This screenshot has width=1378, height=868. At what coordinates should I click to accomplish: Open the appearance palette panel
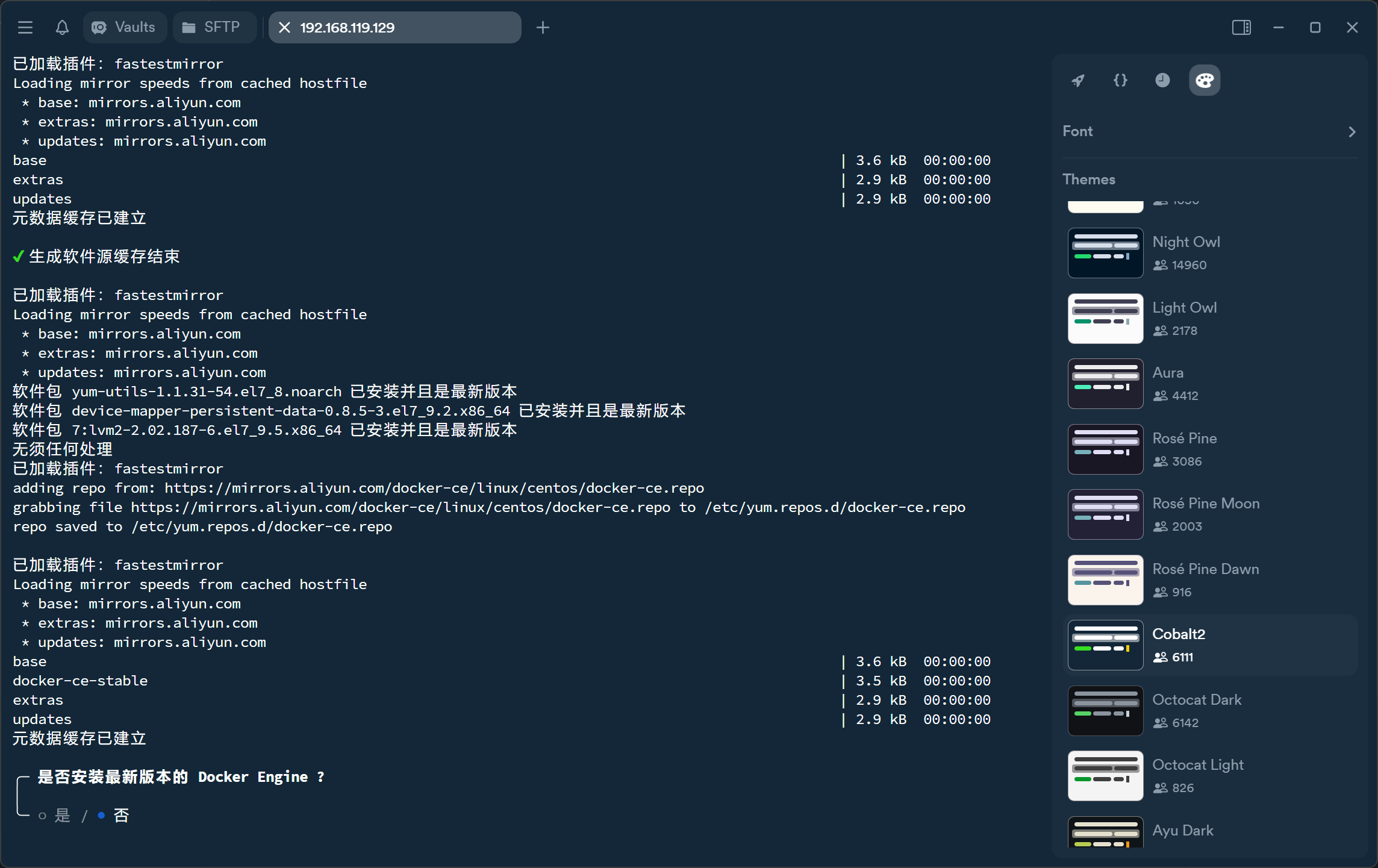coord(1205,80)
